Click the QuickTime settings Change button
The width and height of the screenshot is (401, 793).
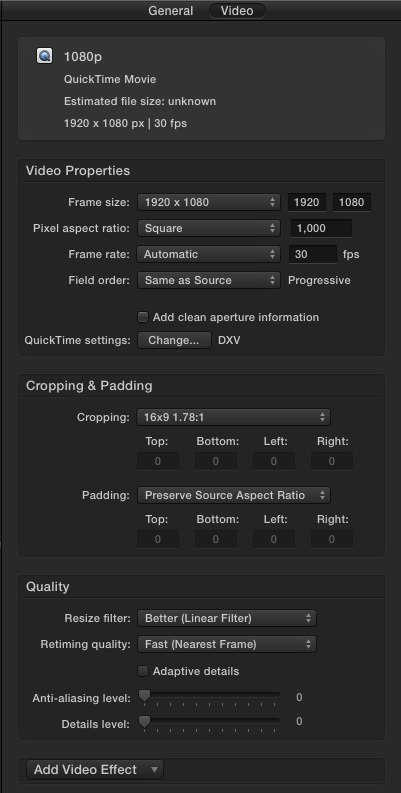pyautogui.click(x=174, y=340)
